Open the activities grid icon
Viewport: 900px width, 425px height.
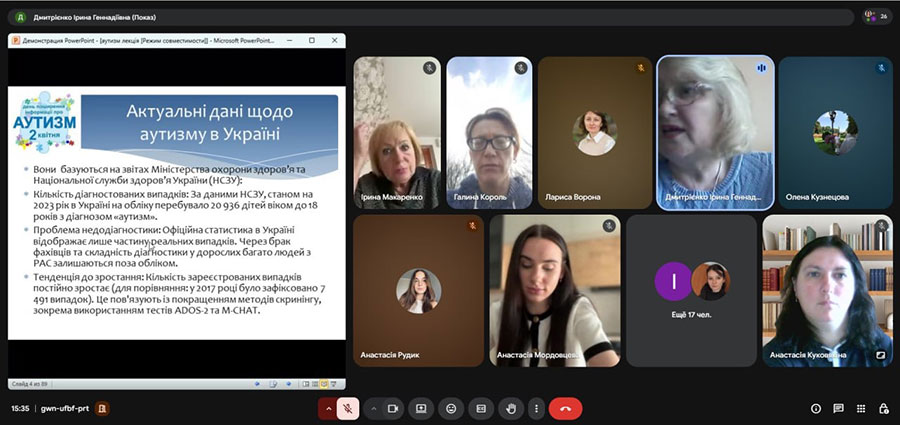click(861, 408)
